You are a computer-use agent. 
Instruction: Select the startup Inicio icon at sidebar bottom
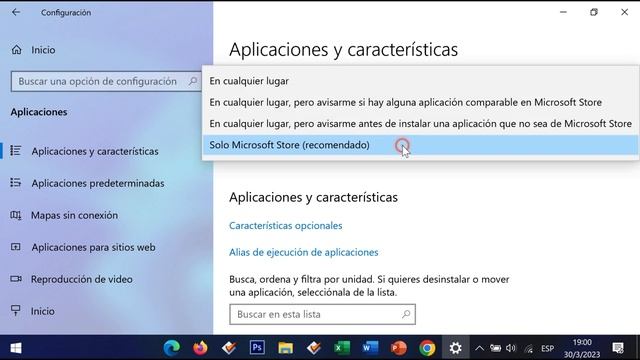[16, 311]
